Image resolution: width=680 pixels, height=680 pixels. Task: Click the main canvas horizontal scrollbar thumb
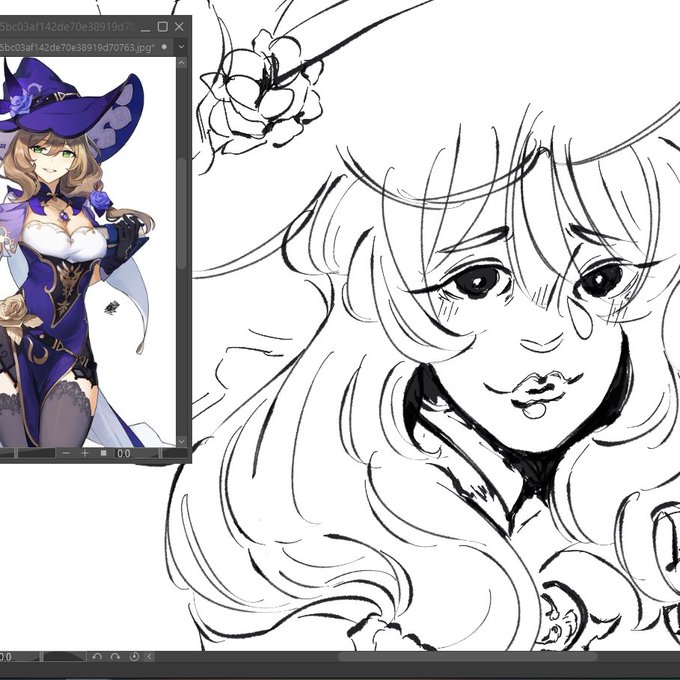[467, 657]
